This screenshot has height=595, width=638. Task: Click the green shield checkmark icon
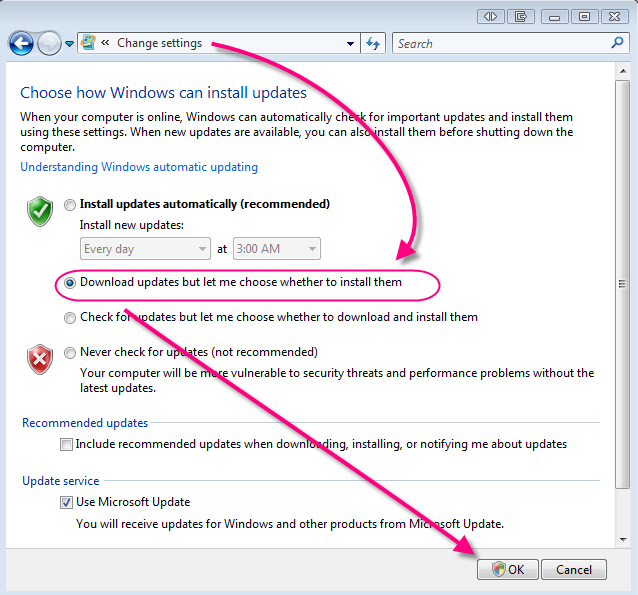point(40,211)
